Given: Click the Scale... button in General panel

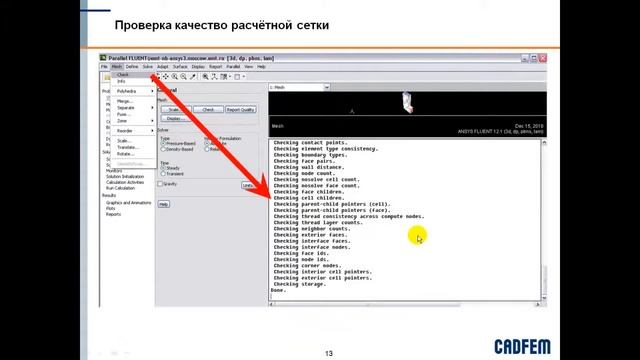Looking at the screenshot, I should coord(176,110).
